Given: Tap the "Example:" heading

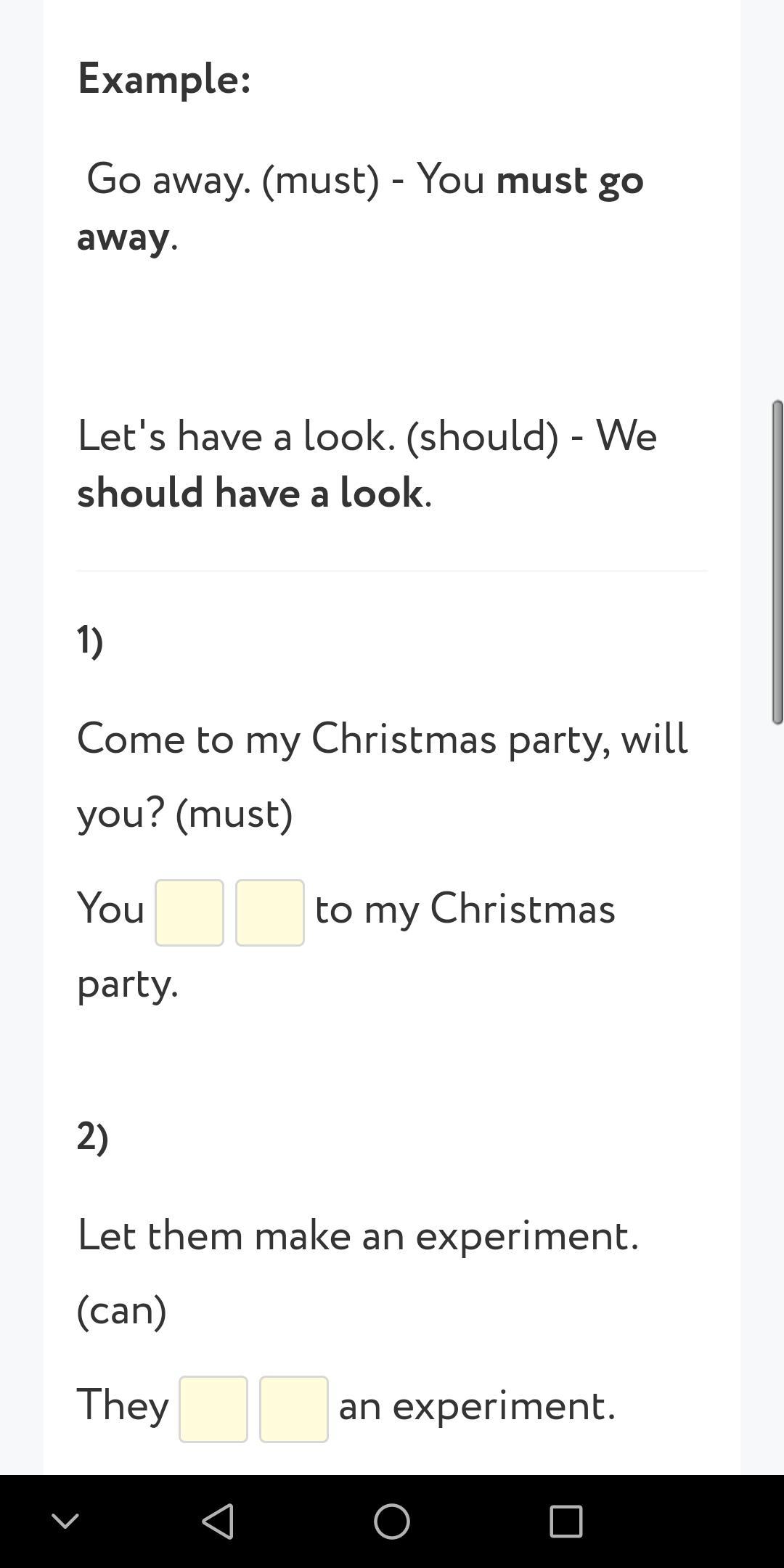Looking at the screenshot, I should 164,78.
